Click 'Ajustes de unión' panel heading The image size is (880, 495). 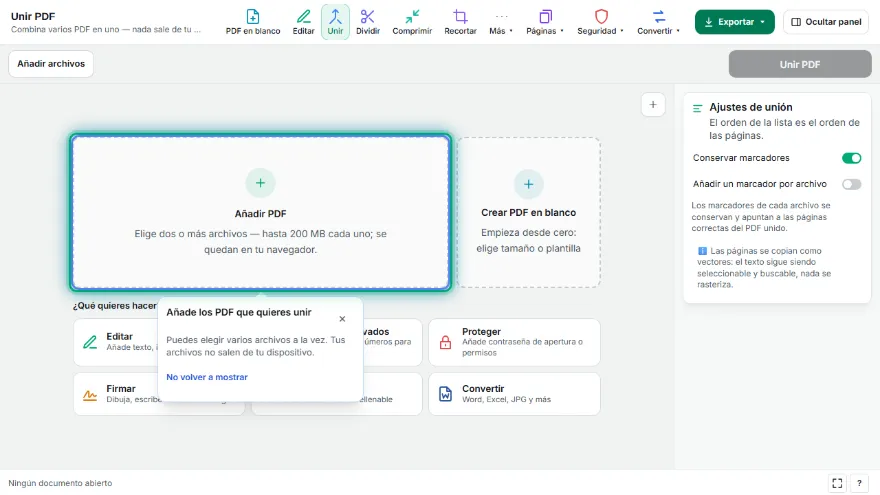coord(751,107)
